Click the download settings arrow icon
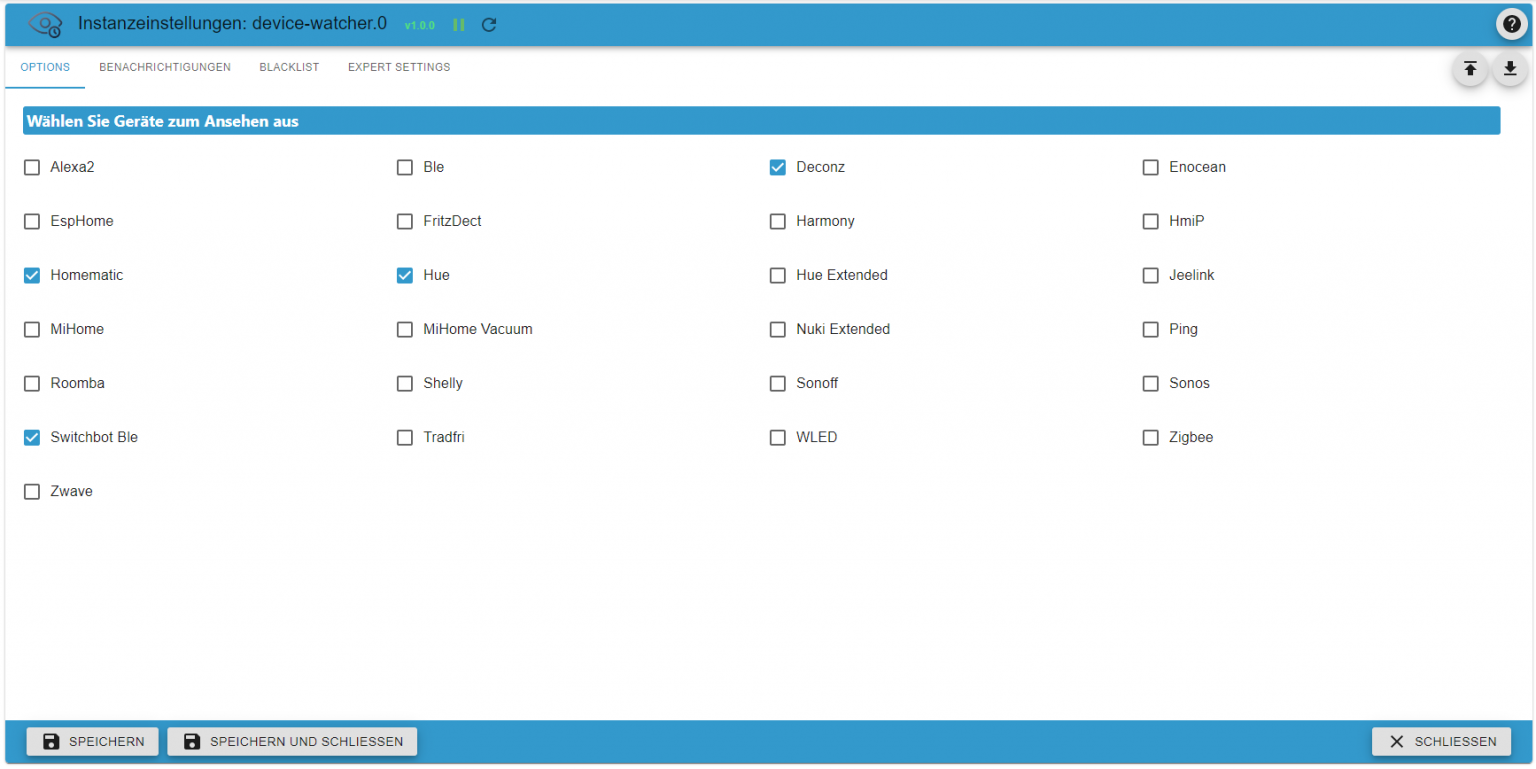This screenshot has width=1536, height=769. pyautogui.click(x=1510, y=69)
